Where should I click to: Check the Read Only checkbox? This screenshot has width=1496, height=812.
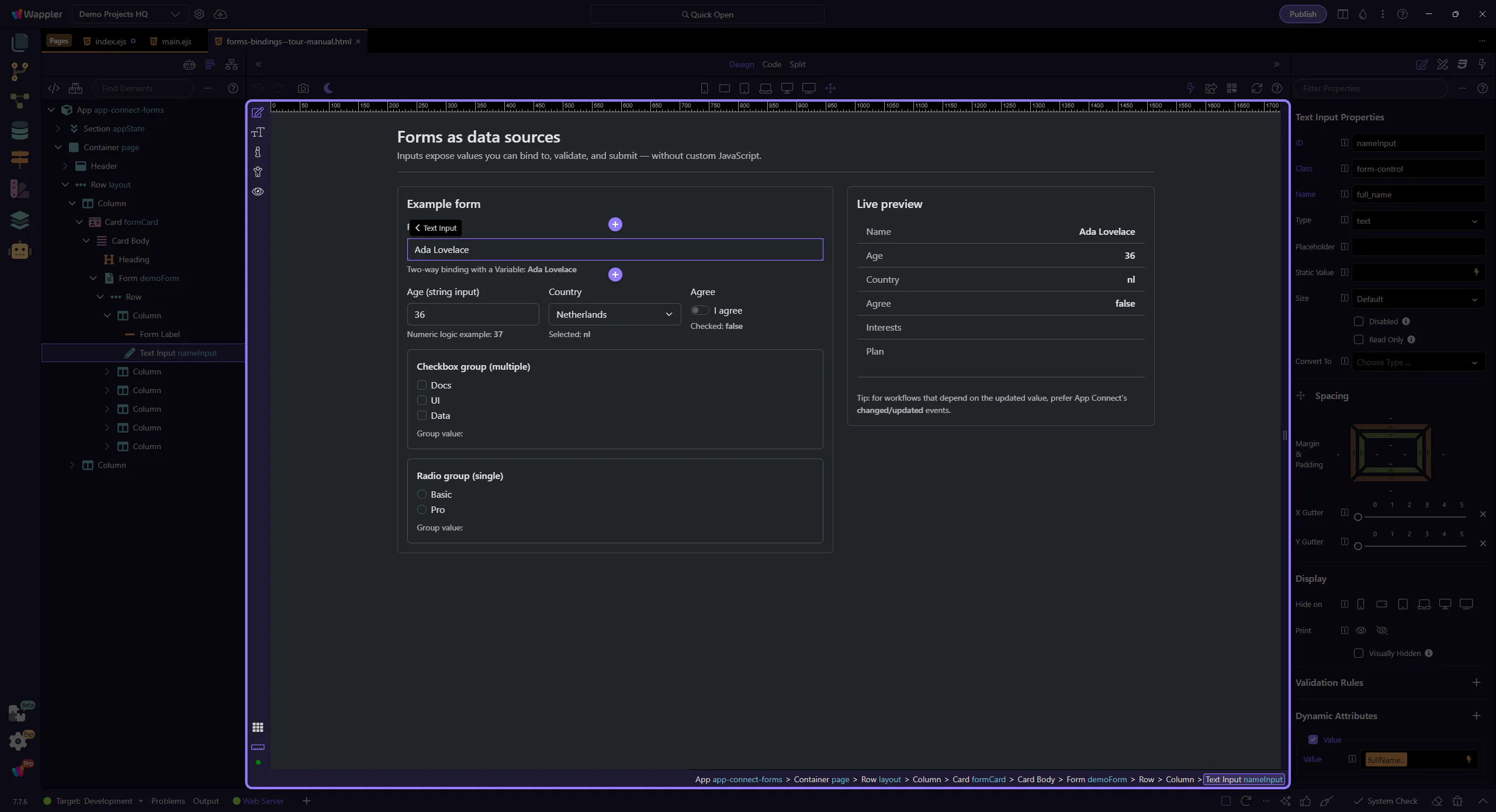click(1359, 339)
